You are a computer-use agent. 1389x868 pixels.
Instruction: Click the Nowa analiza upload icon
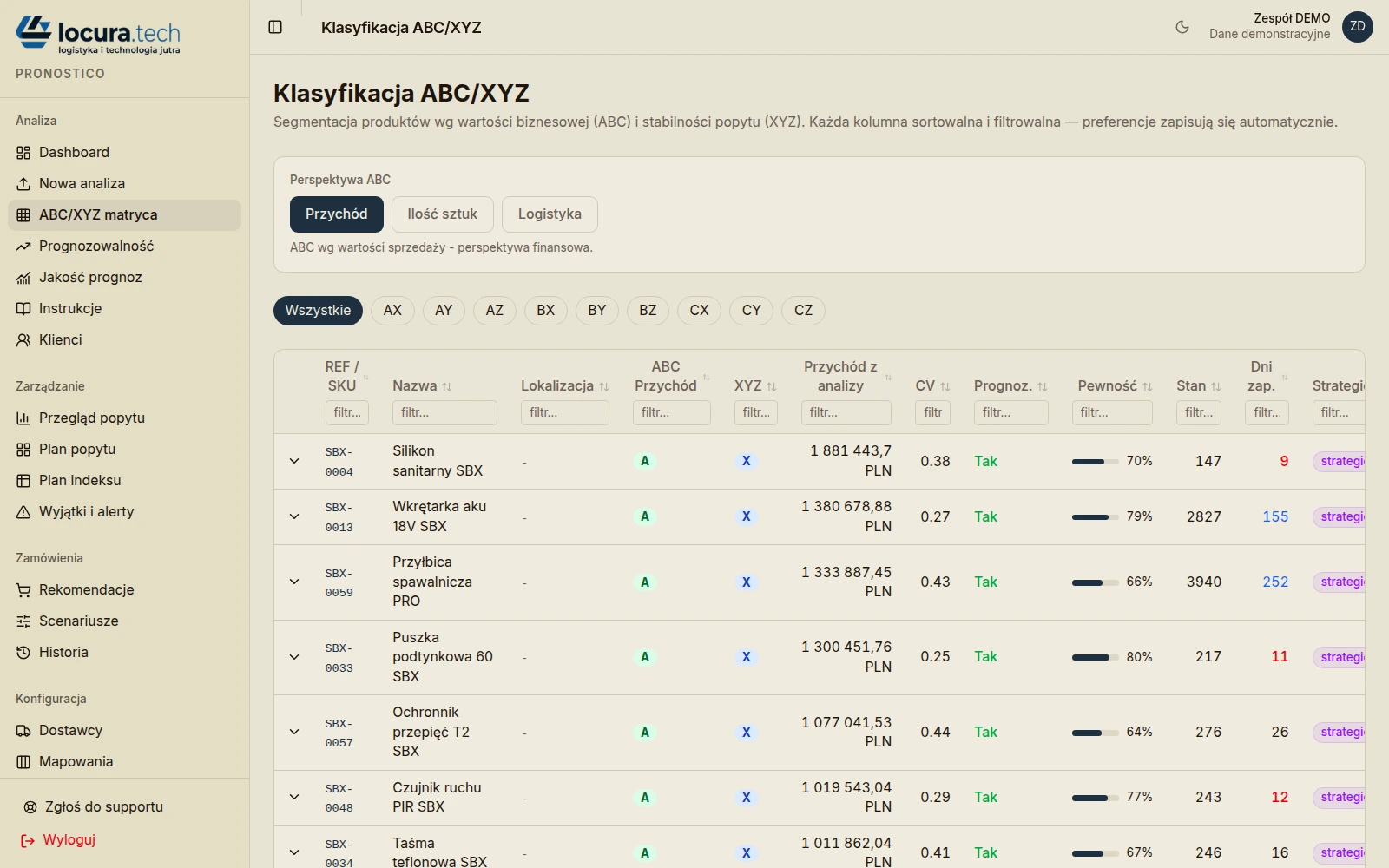coord(23,184)
